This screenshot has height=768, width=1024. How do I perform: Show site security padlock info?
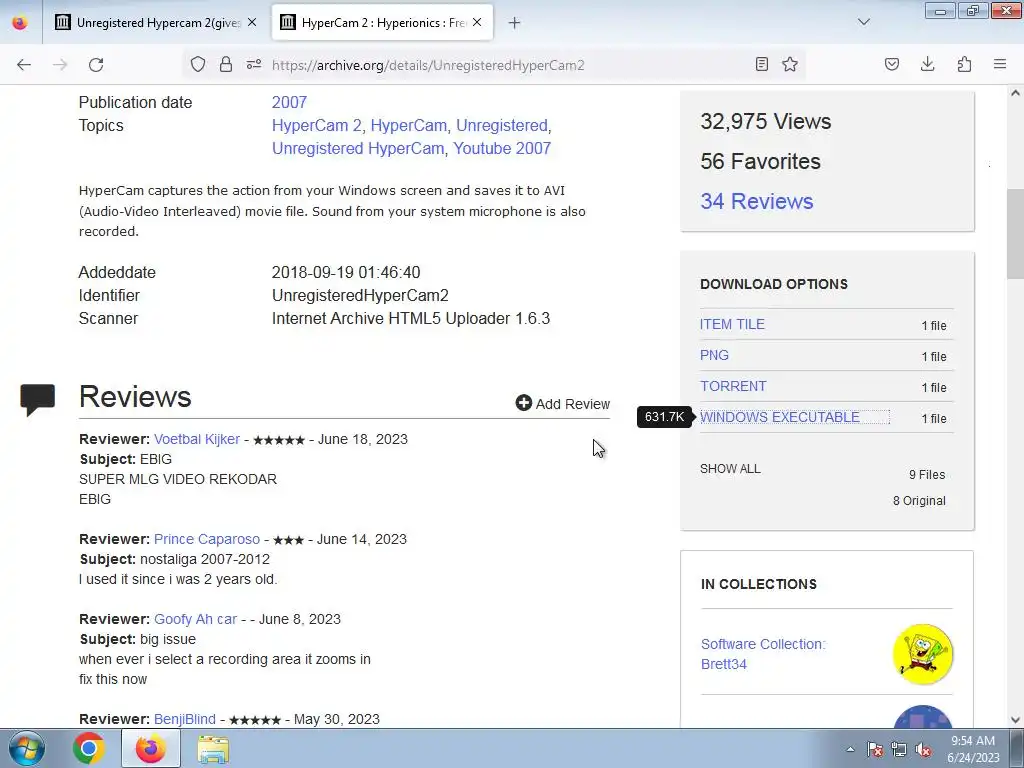(226, 64)
